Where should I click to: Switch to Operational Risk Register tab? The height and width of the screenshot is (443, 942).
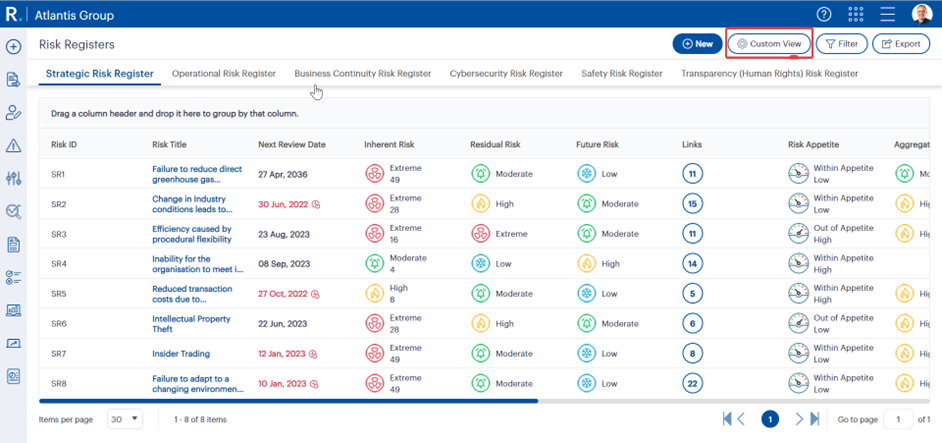[223, 74]
